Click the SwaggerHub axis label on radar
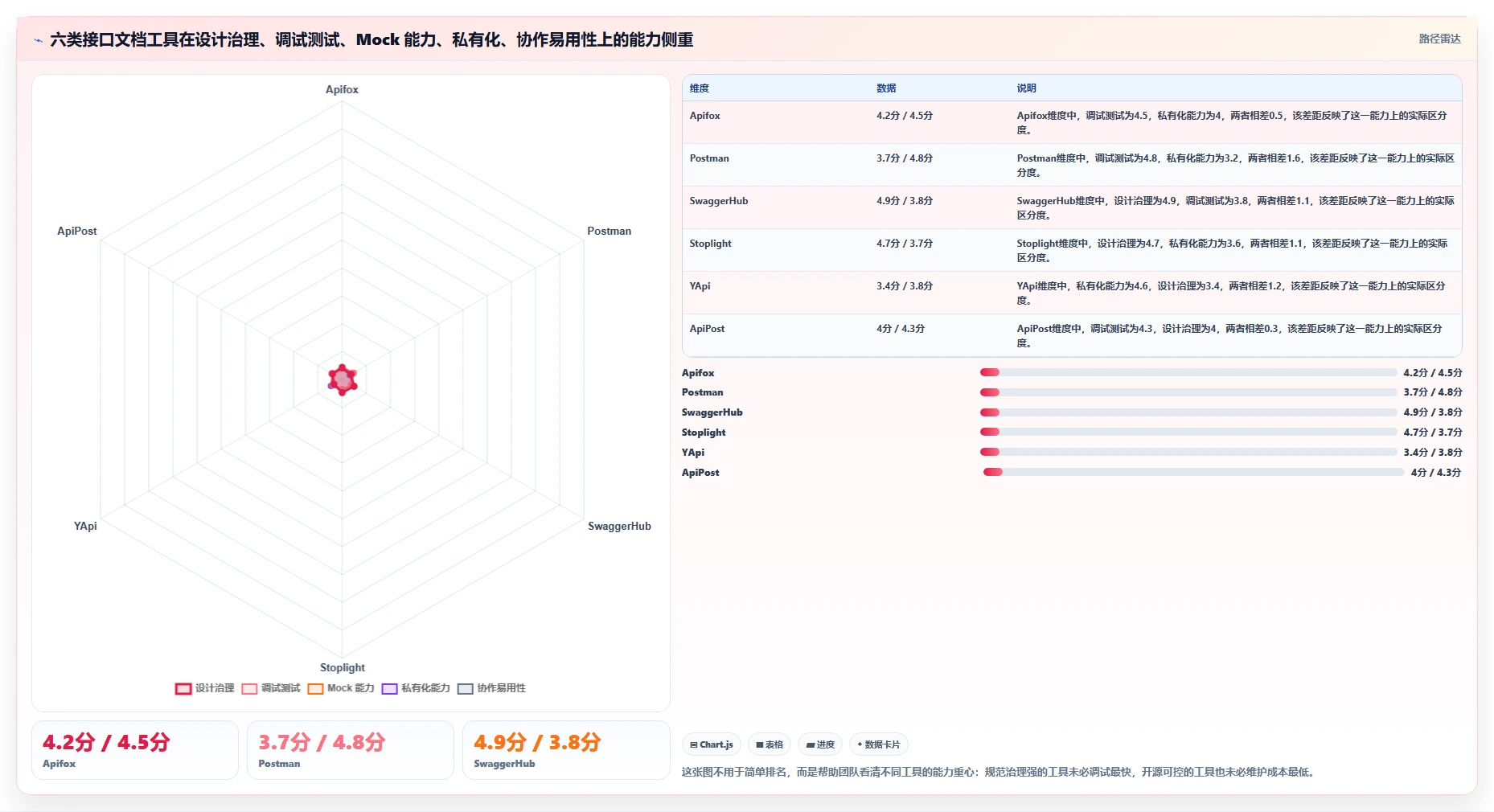 point(619,526)
